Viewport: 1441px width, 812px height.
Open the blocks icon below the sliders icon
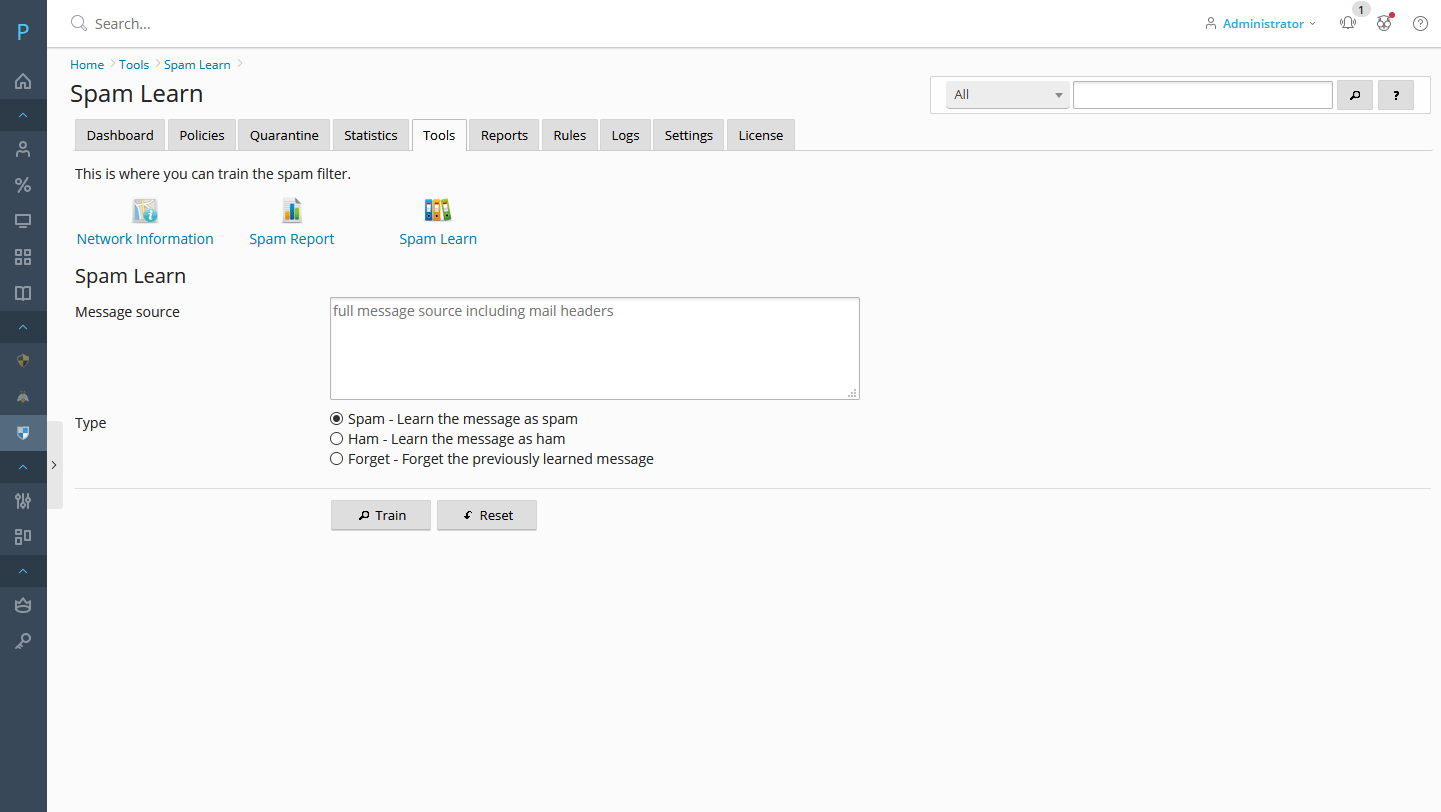point(23,537)
